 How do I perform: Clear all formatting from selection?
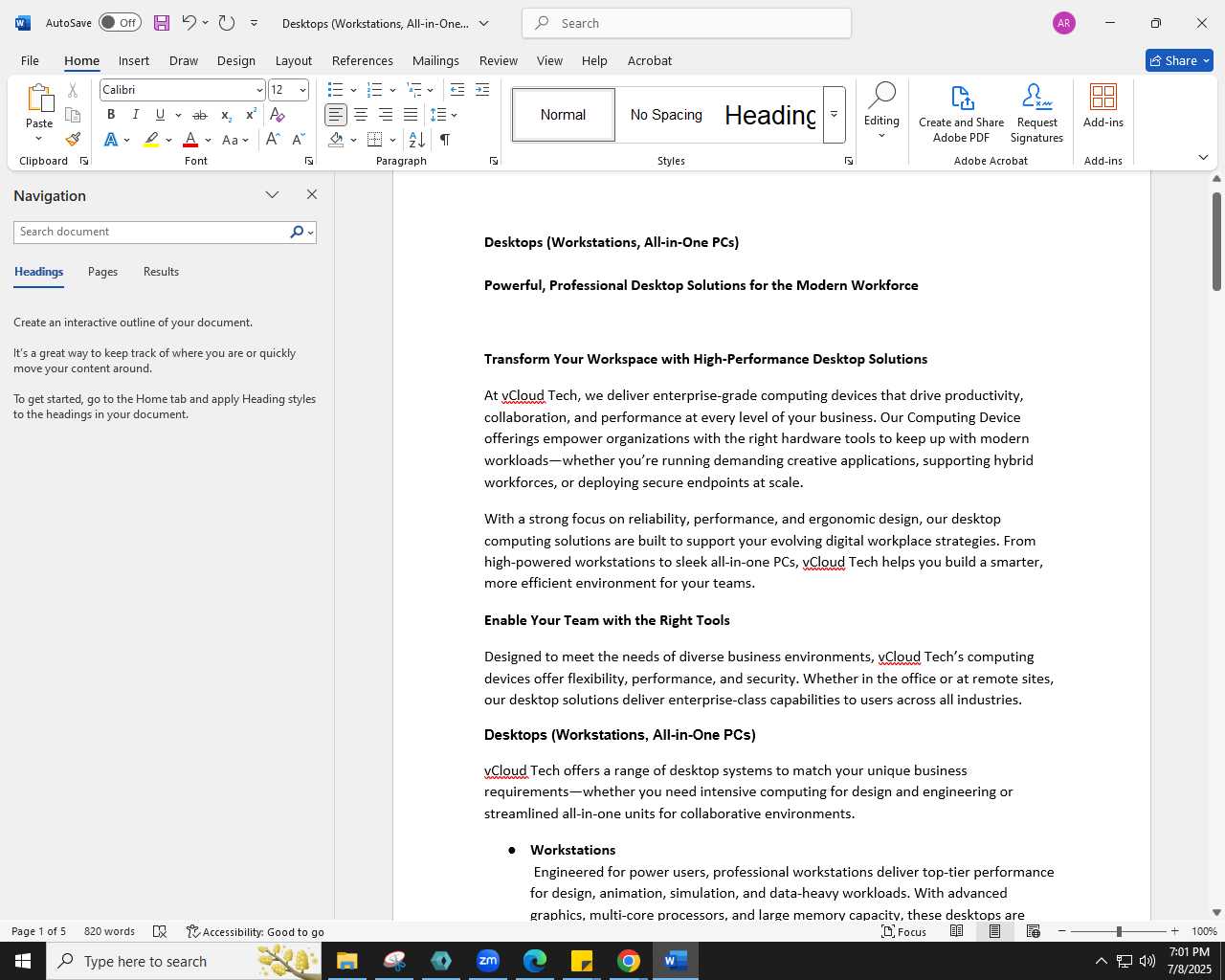pyautogui.click(x=278, y=115)
